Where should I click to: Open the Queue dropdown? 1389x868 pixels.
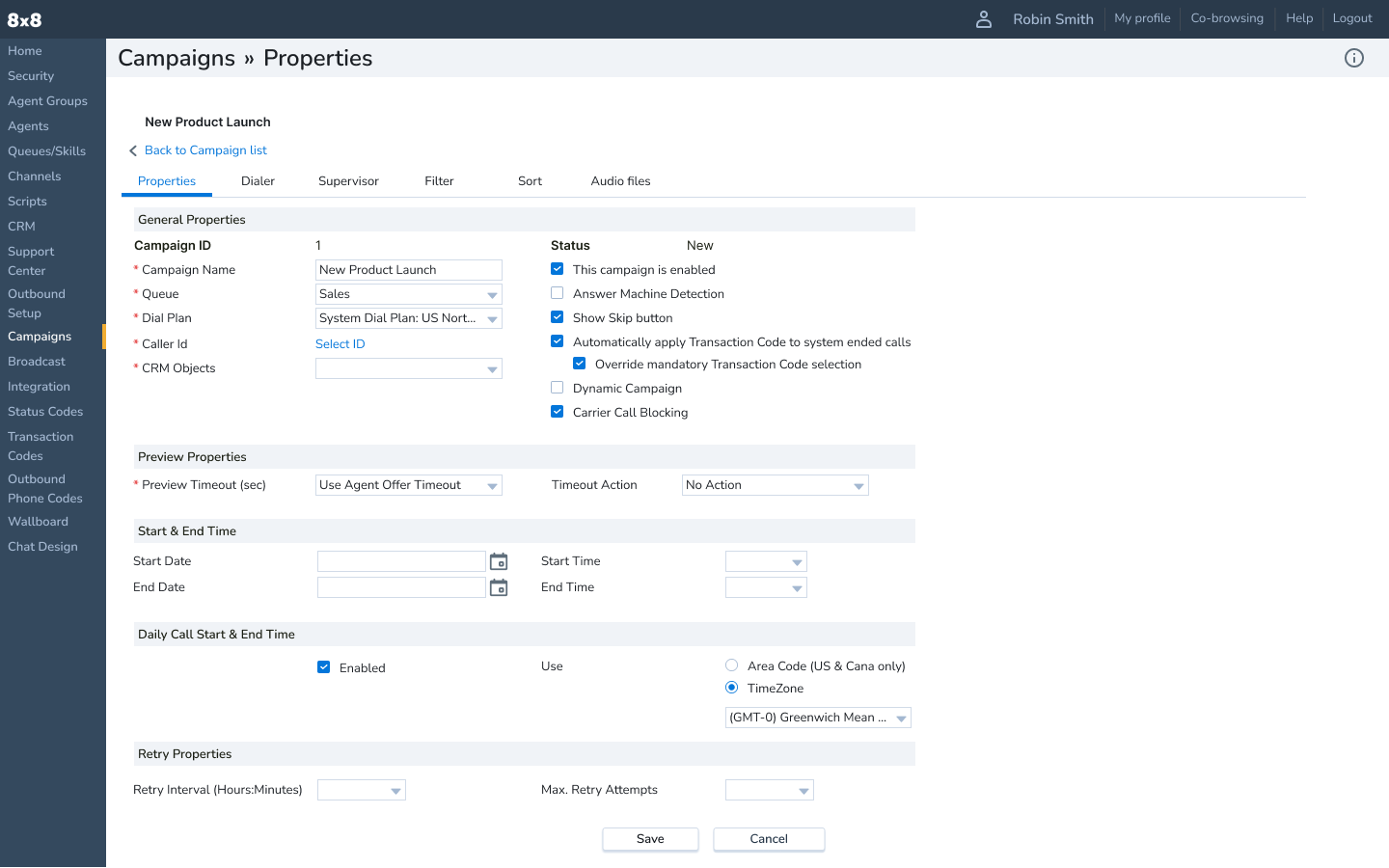pos(409,294)
